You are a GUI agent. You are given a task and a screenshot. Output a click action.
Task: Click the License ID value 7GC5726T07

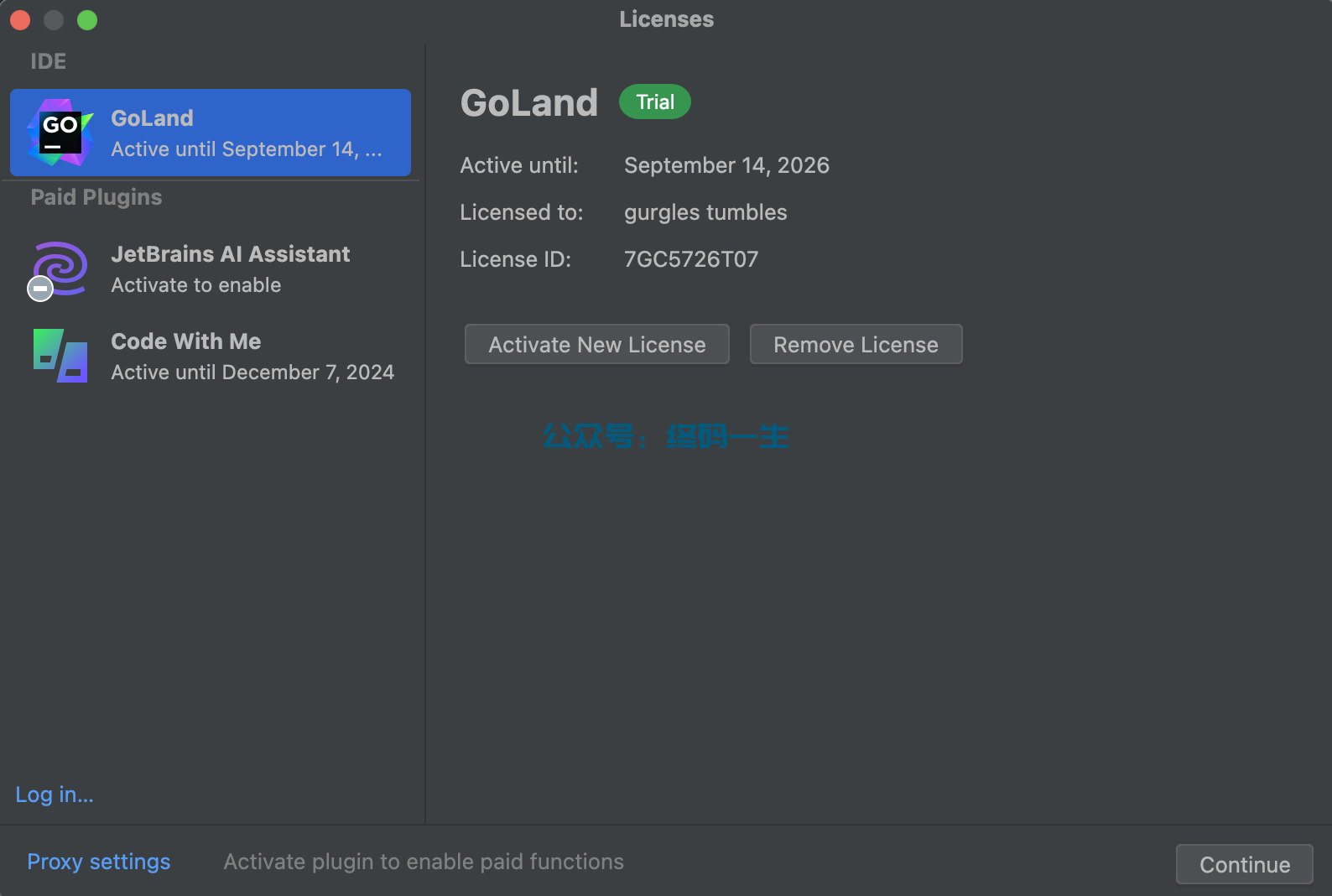(x=691, y=259)
